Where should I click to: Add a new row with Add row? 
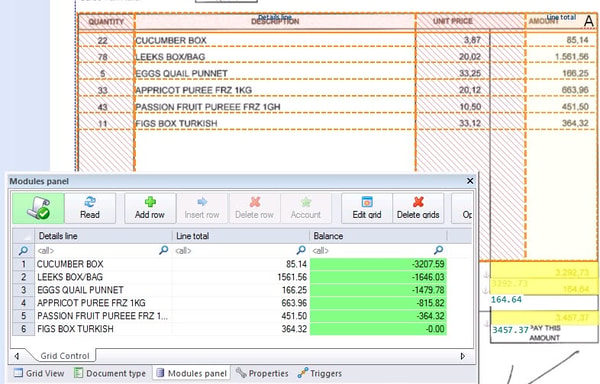150,208
